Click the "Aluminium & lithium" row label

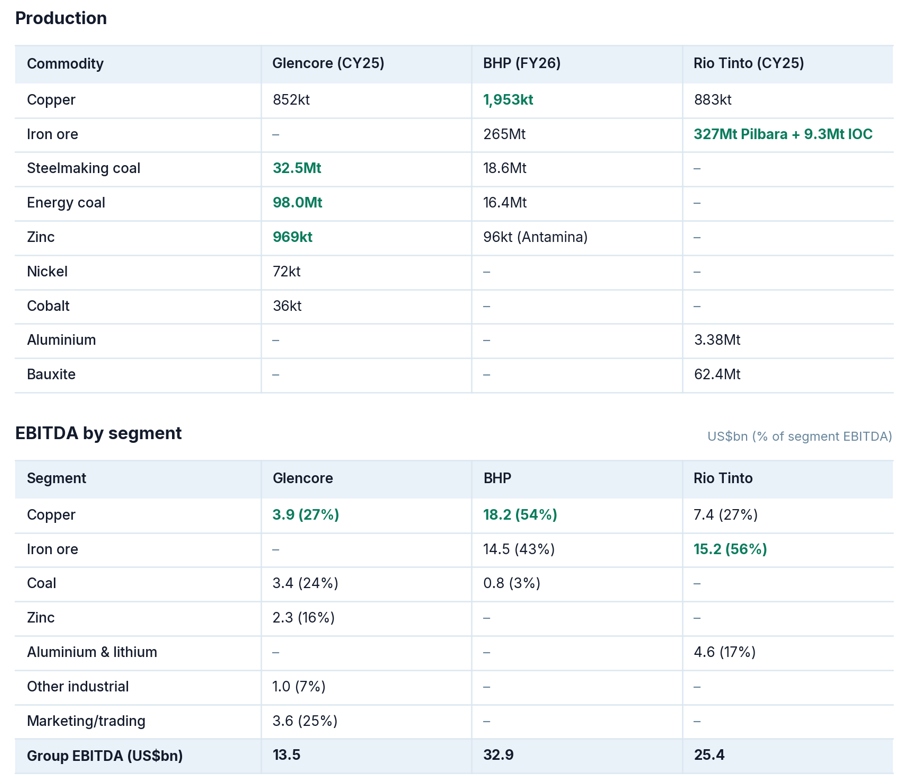pos(92,652)
